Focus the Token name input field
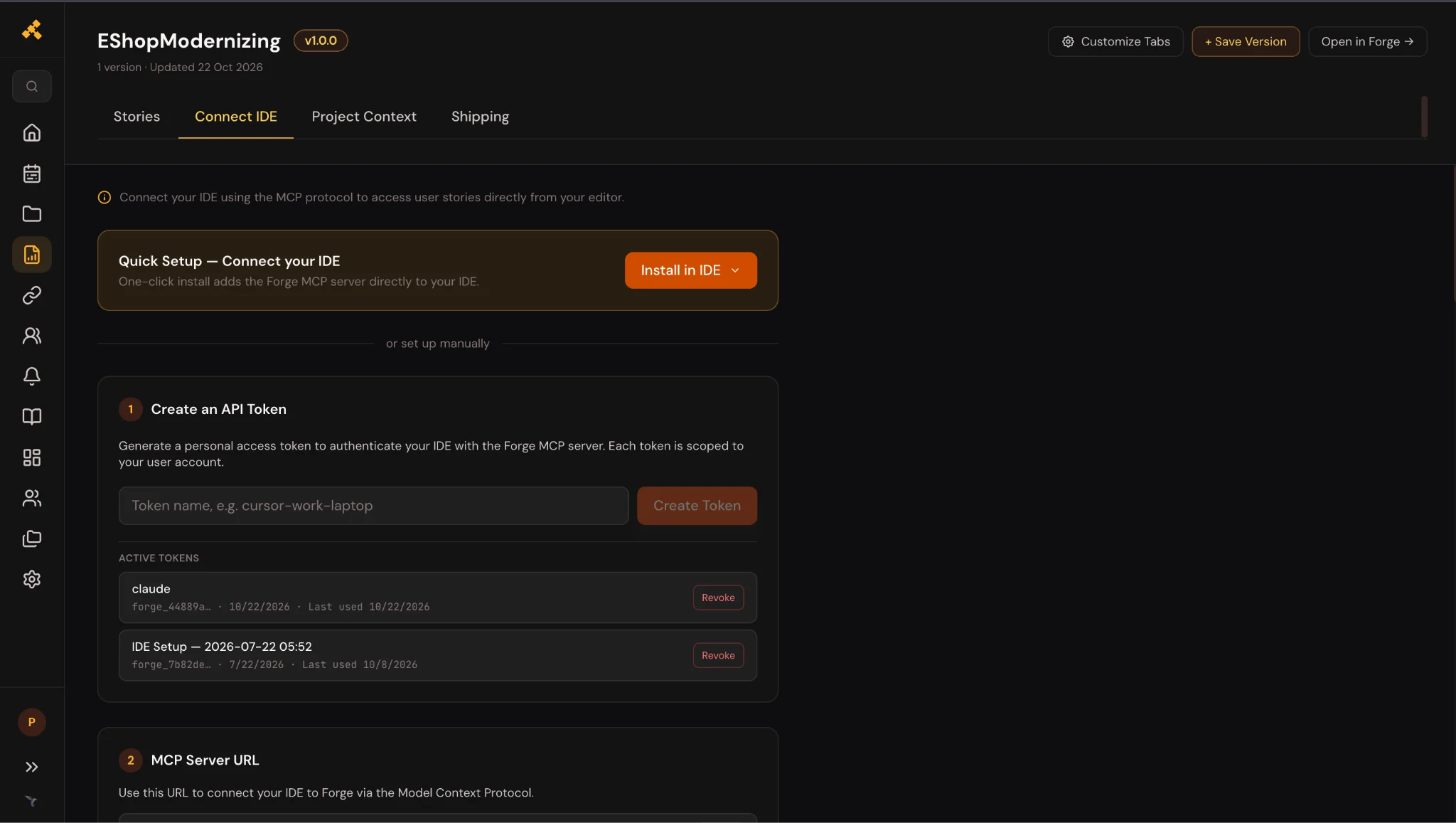This screenshot has width=1456, height=823. pos(373,506)
